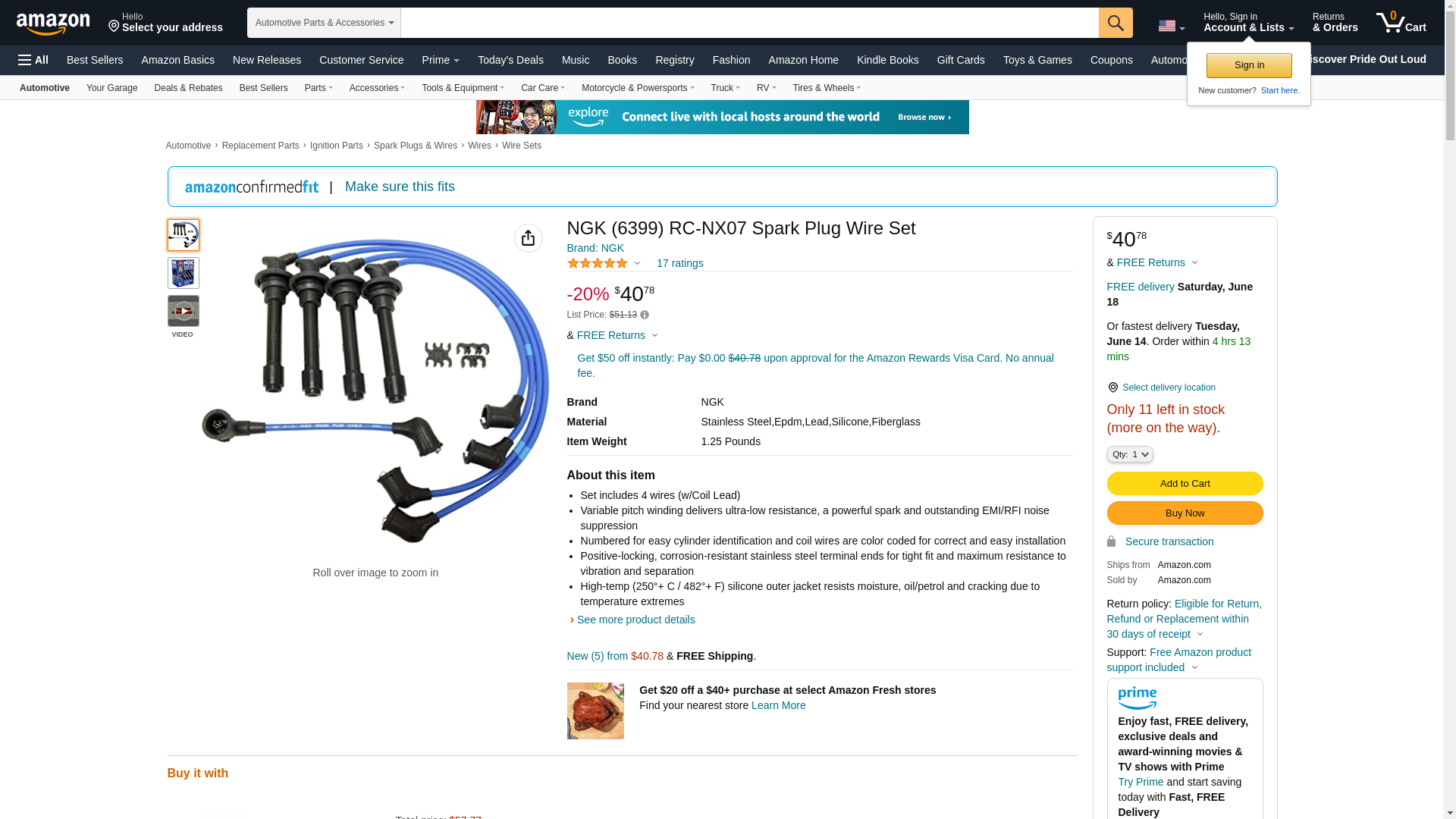
Task: Play the product video thumbnail
Action: pyautogui.click(x=184, y=311)
